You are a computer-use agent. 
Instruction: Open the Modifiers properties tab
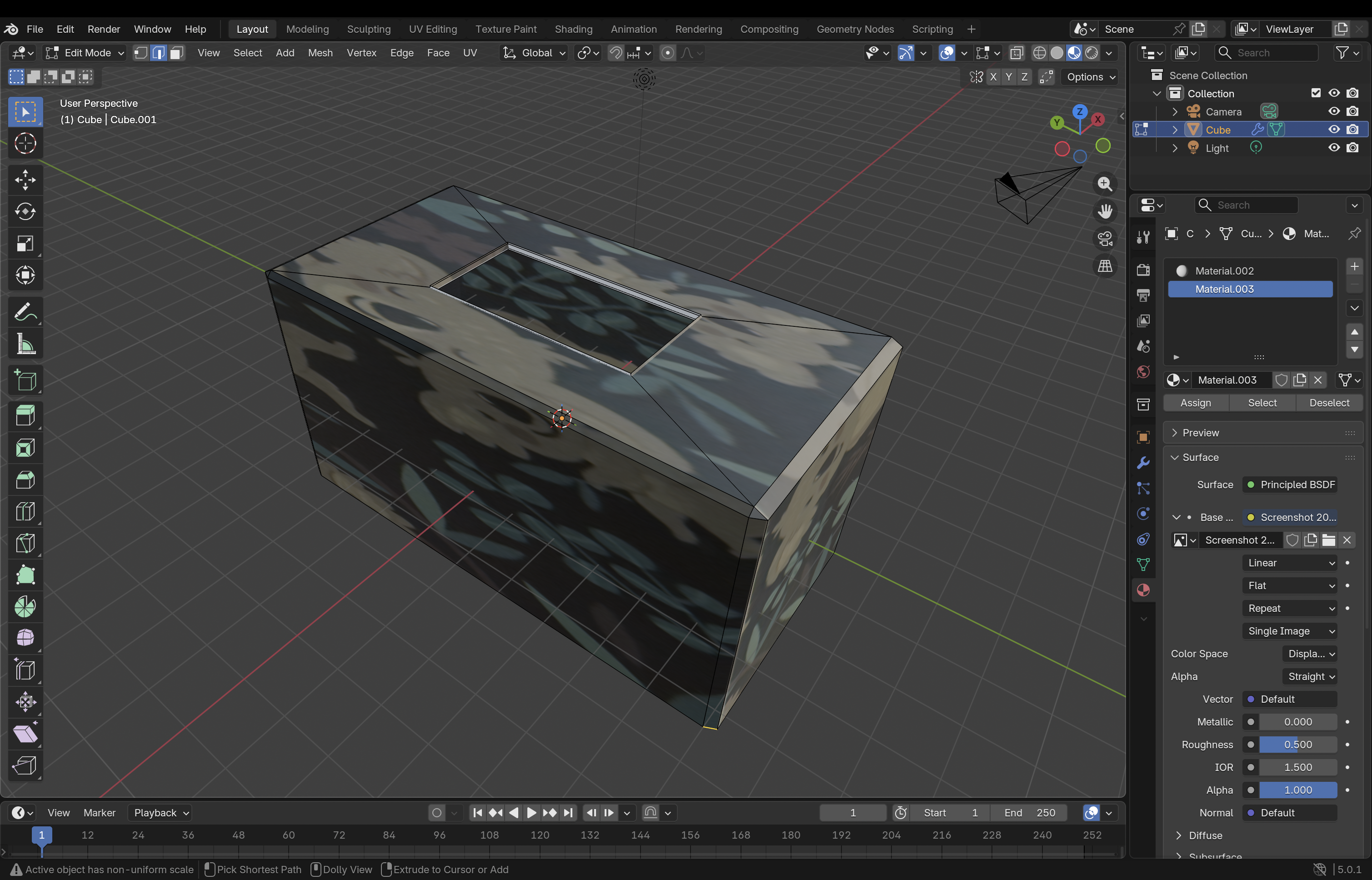(x=1143, y=463)
